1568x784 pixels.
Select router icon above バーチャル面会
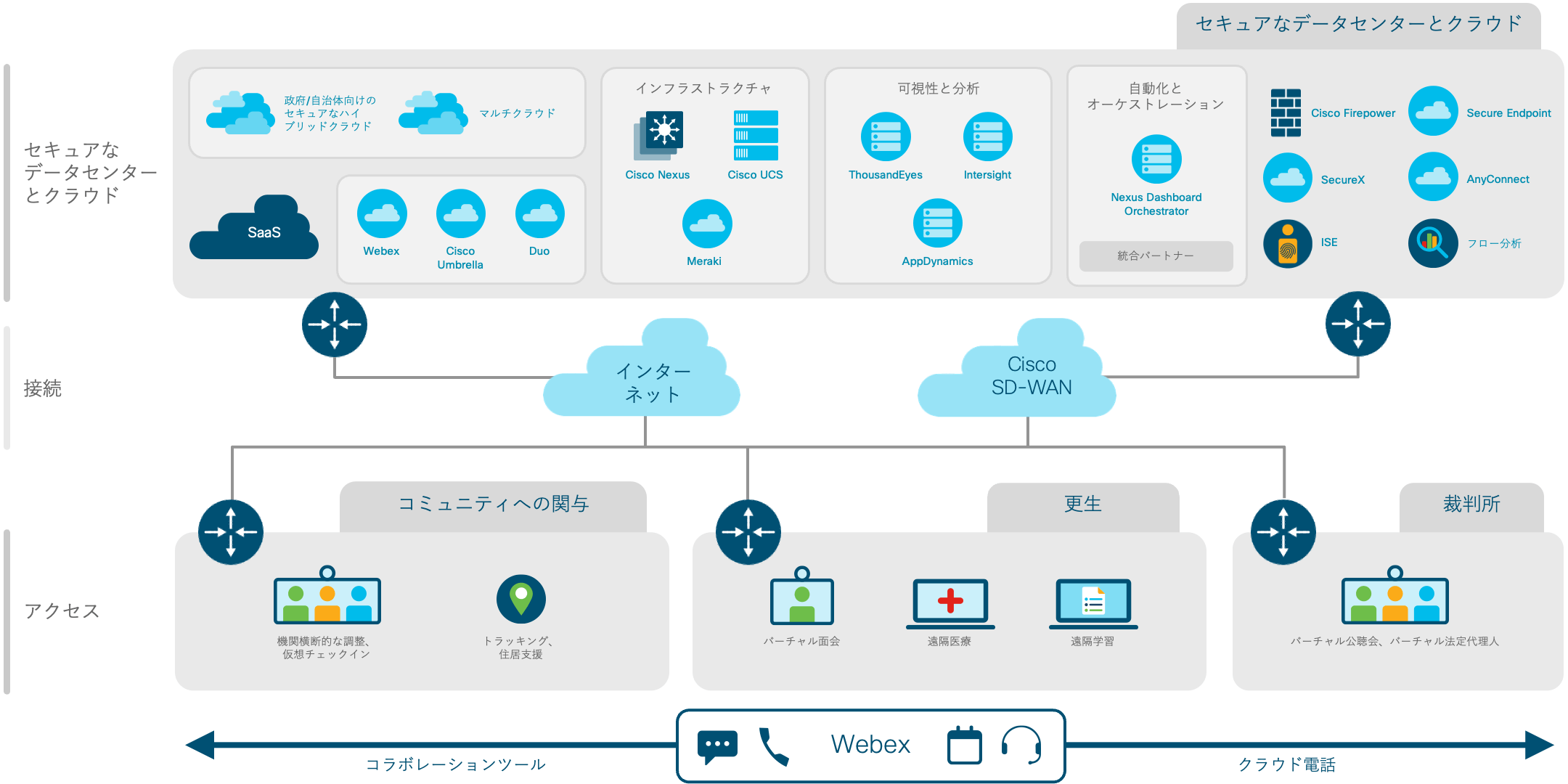[748, 532]
